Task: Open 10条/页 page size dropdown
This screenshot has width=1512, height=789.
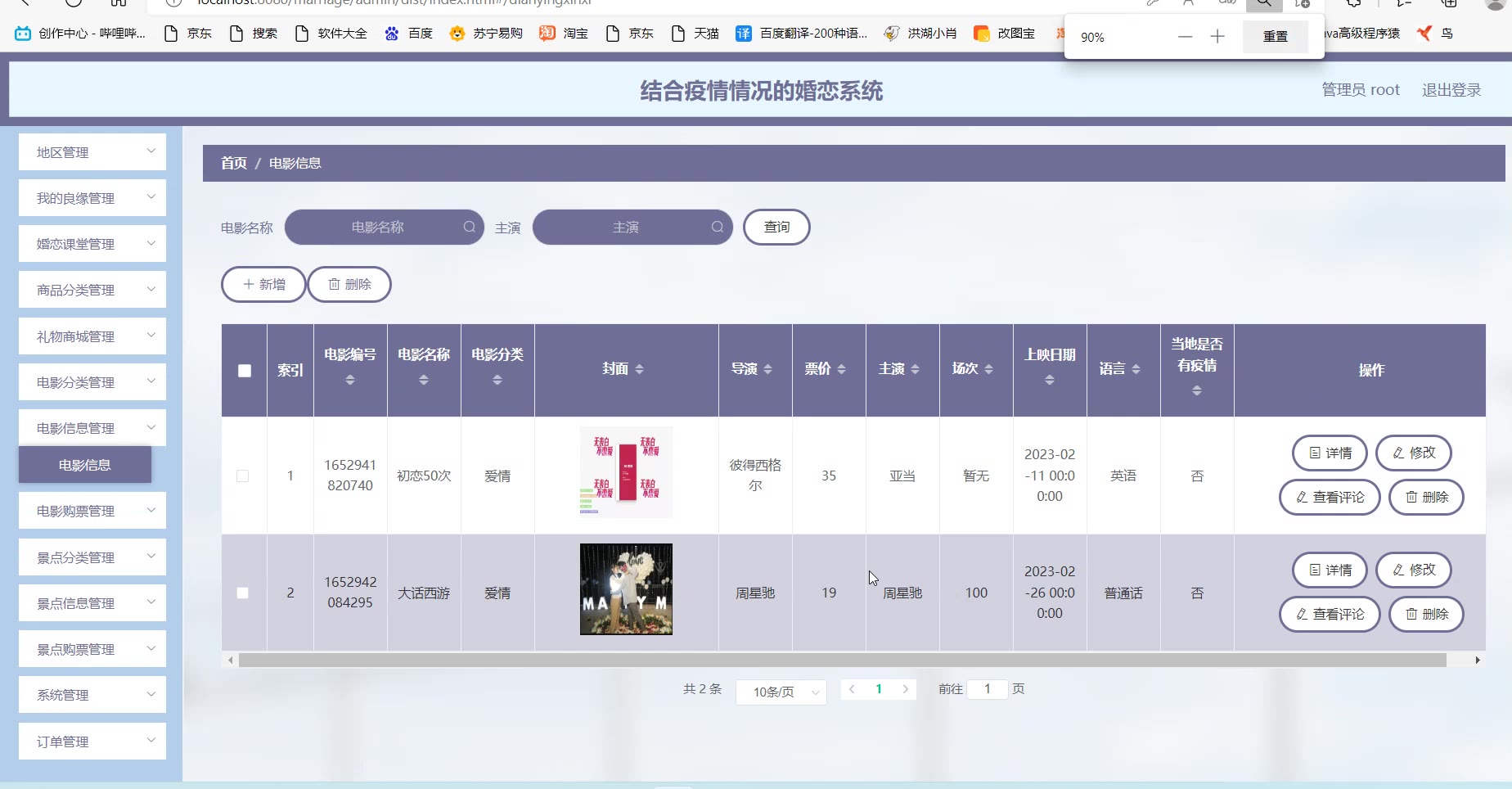Action: (781, 692)
